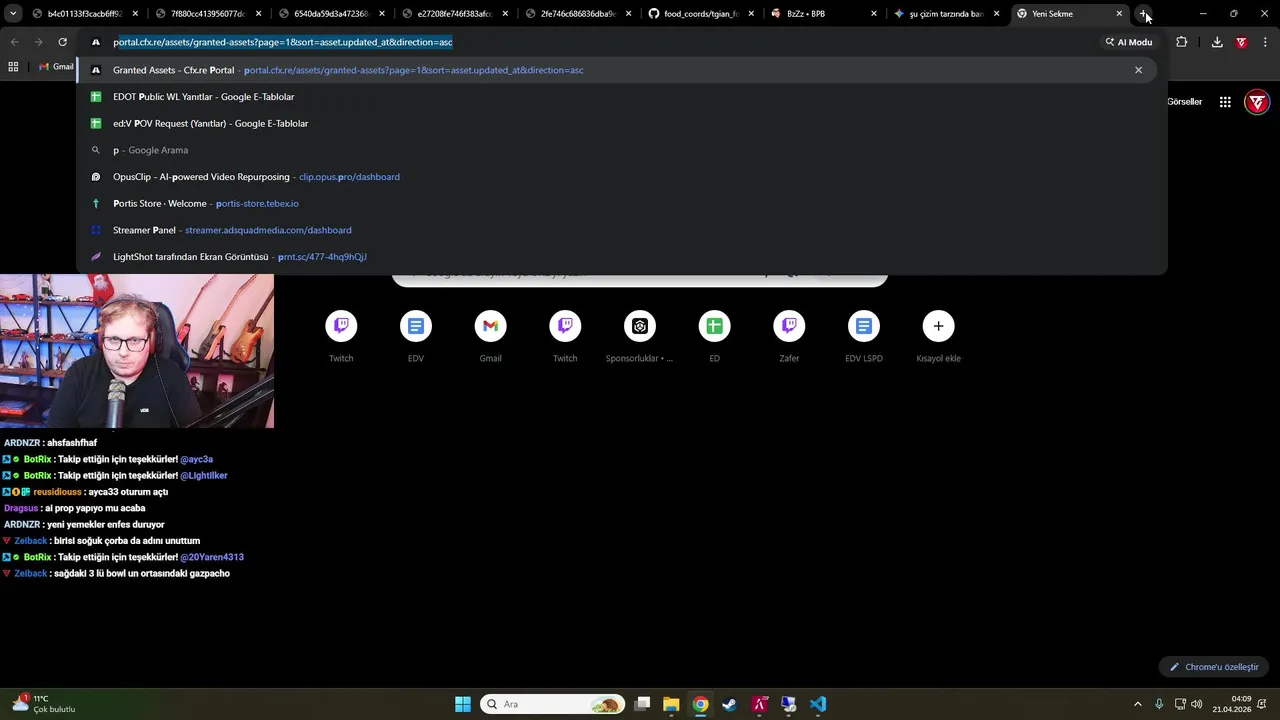Click the microphone icon in system tray

[x=1159, y=704]
